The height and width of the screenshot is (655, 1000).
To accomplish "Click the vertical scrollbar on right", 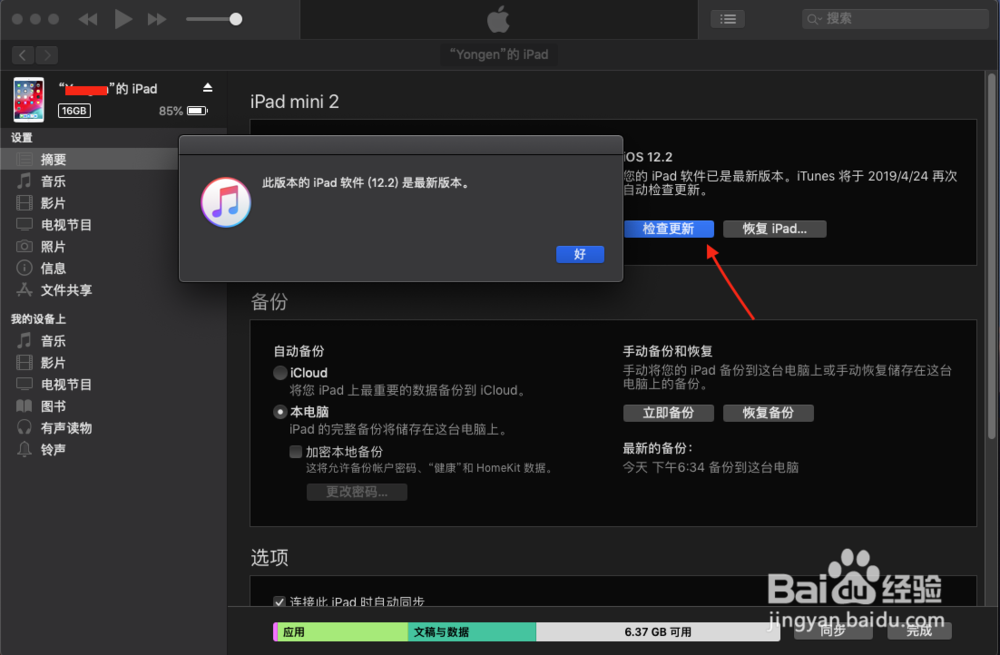I will [992, 255].
